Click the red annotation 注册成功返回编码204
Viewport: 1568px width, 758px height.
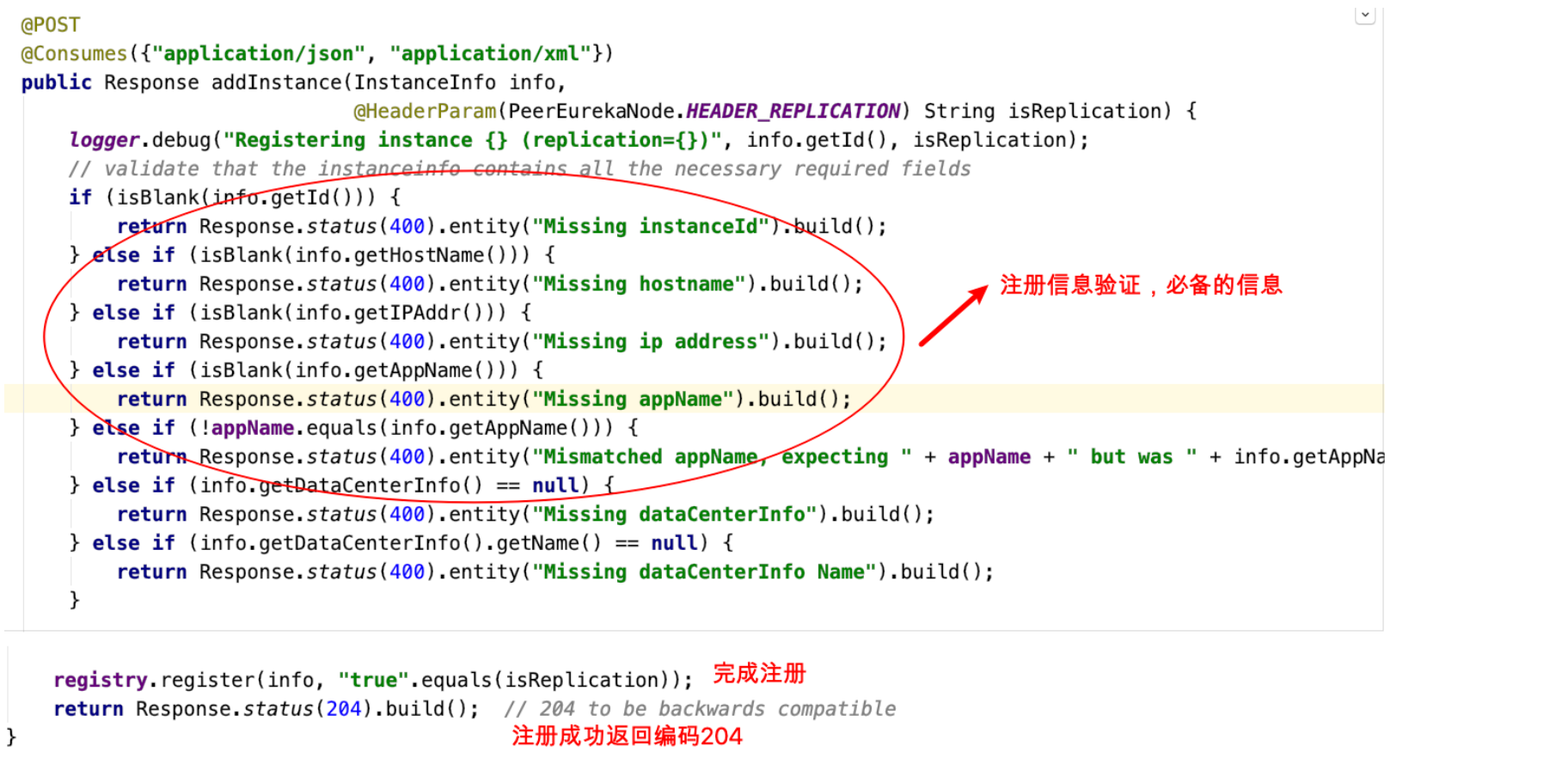click(x=627, y=736)
